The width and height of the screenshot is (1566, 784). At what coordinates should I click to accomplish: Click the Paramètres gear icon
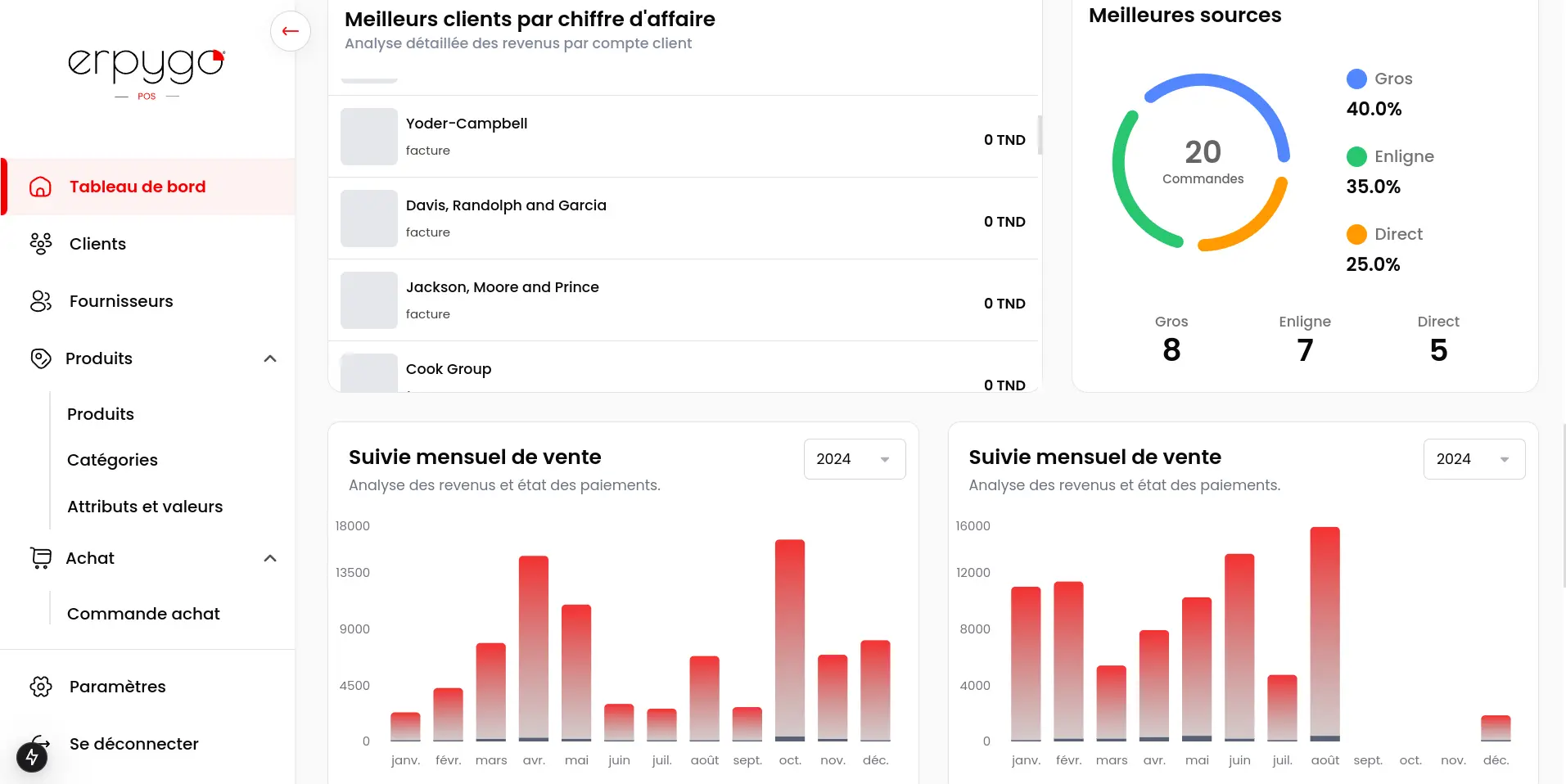pos(40,687)
